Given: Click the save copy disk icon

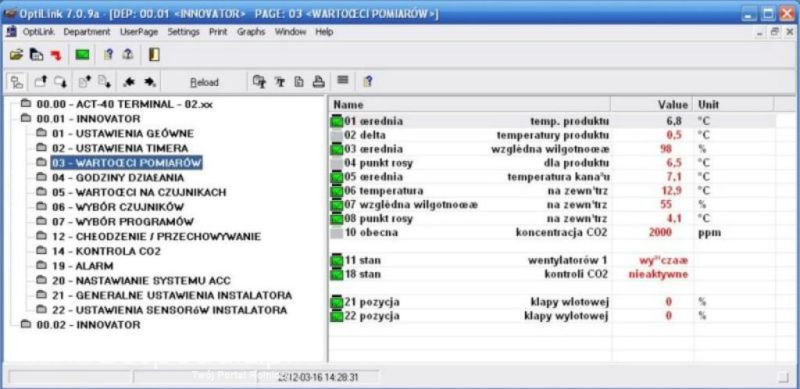Looking at the screenshot, I should [x=36, y=55].
